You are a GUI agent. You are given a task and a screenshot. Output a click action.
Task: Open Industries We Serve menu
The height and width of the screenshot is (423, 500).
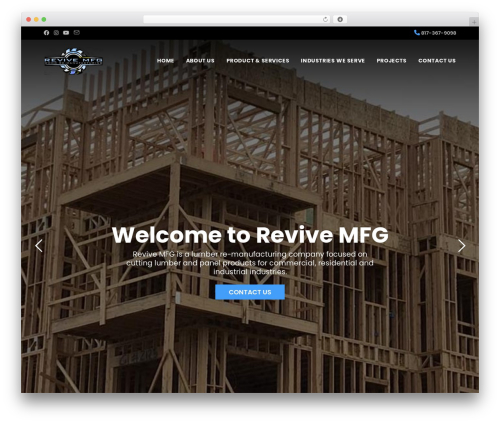pos(333,61)
